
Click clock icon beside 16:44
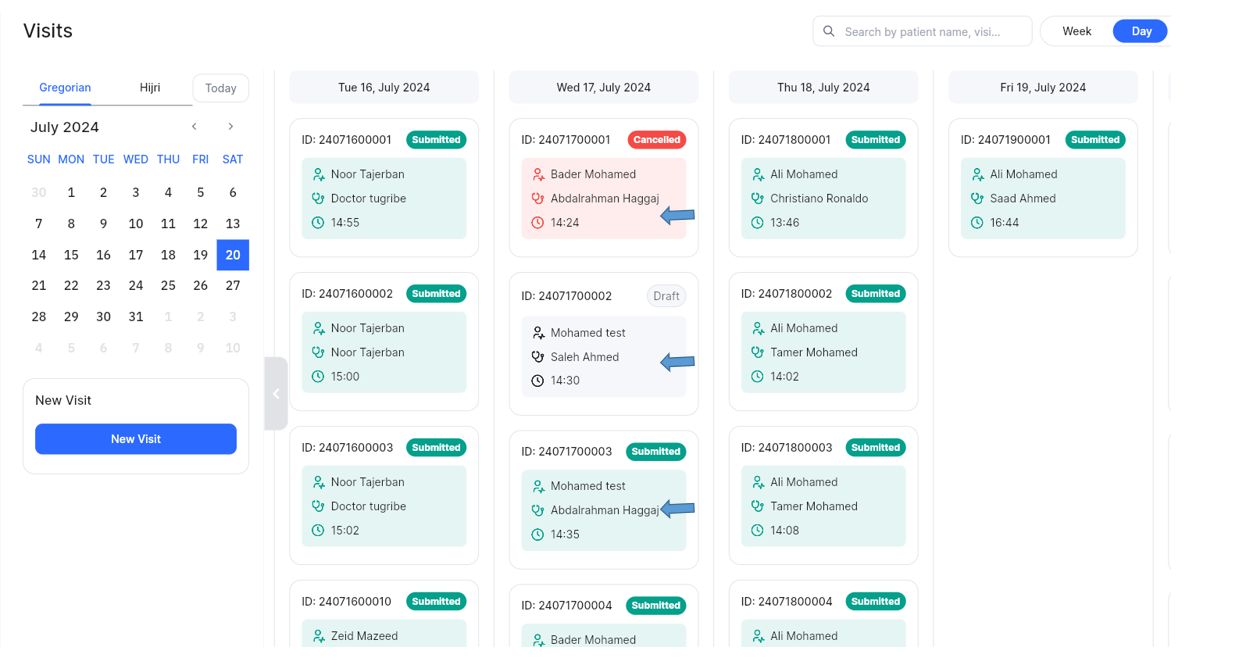(977, 223)
